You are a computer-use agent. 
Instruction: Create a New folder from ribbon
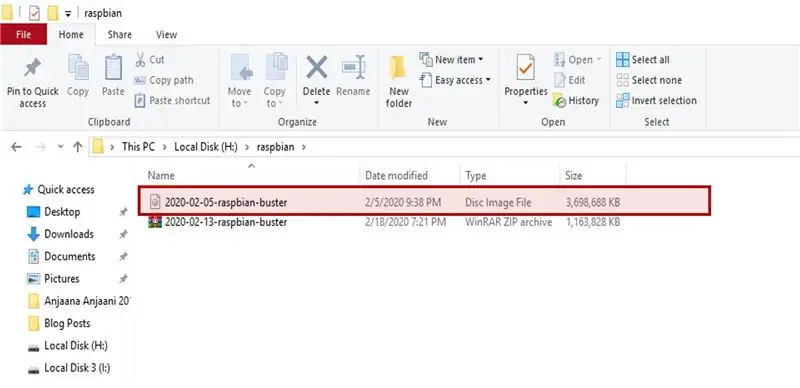coord(398,82)
